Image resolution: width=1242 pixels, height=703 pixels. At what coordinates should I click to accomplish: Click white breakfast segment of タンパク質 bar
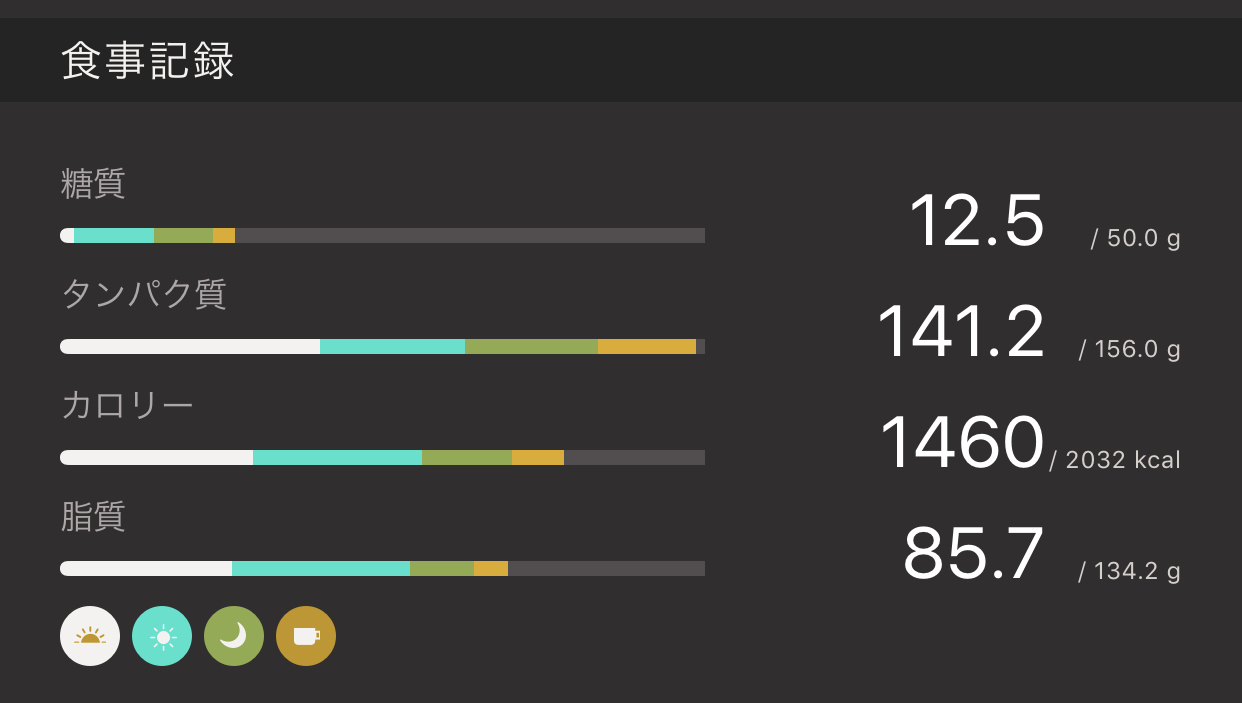[190, 347]
